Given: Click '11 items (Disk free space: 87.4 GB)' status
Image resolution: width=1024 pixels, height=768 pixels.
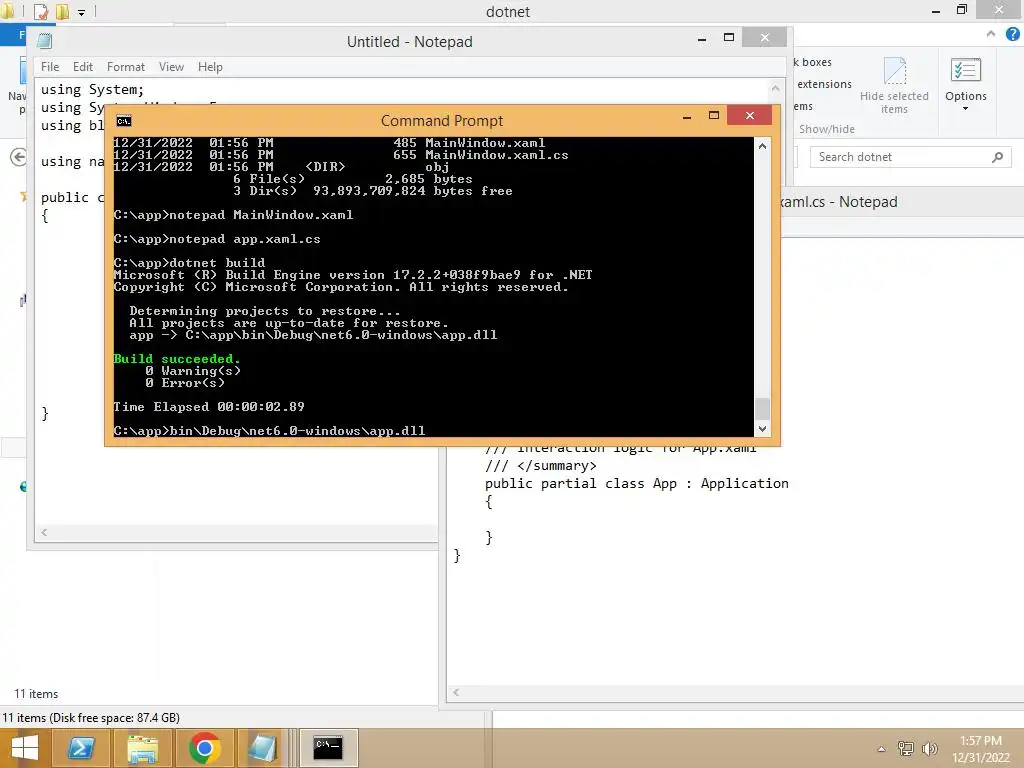Looking at the screenshot, I should [91, 718].
